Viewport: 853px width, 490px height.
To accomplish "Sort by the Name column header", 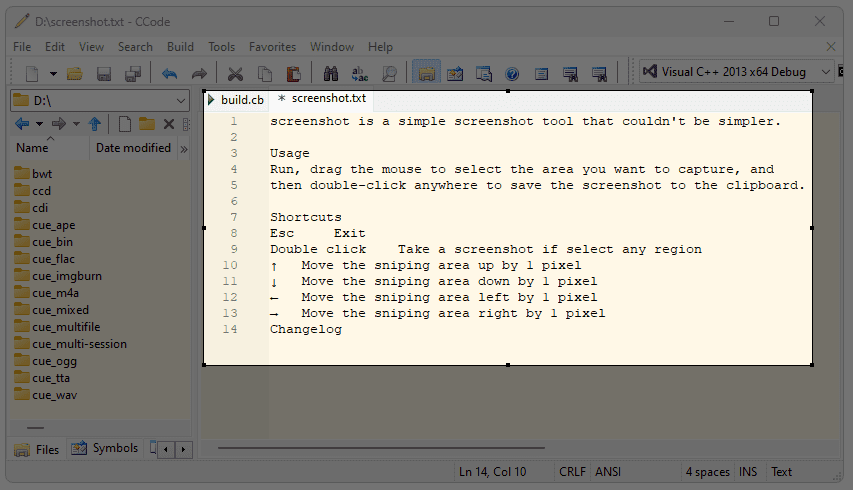I will (x=50, y=148).
